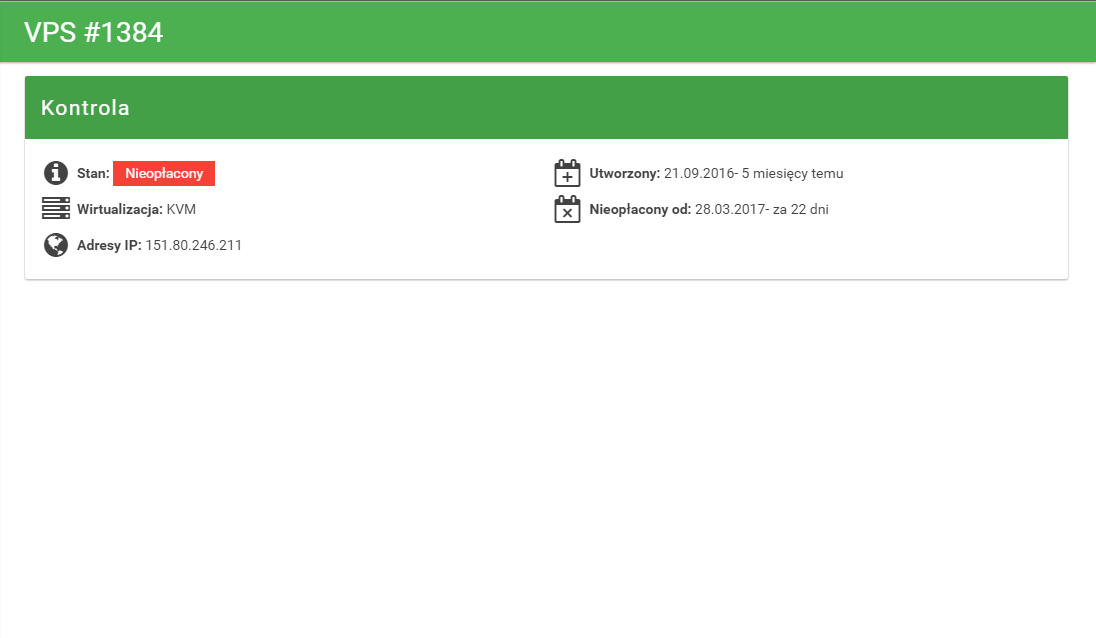
Task: Click the Kontrola panel header
Action: [x=546, y=108]
